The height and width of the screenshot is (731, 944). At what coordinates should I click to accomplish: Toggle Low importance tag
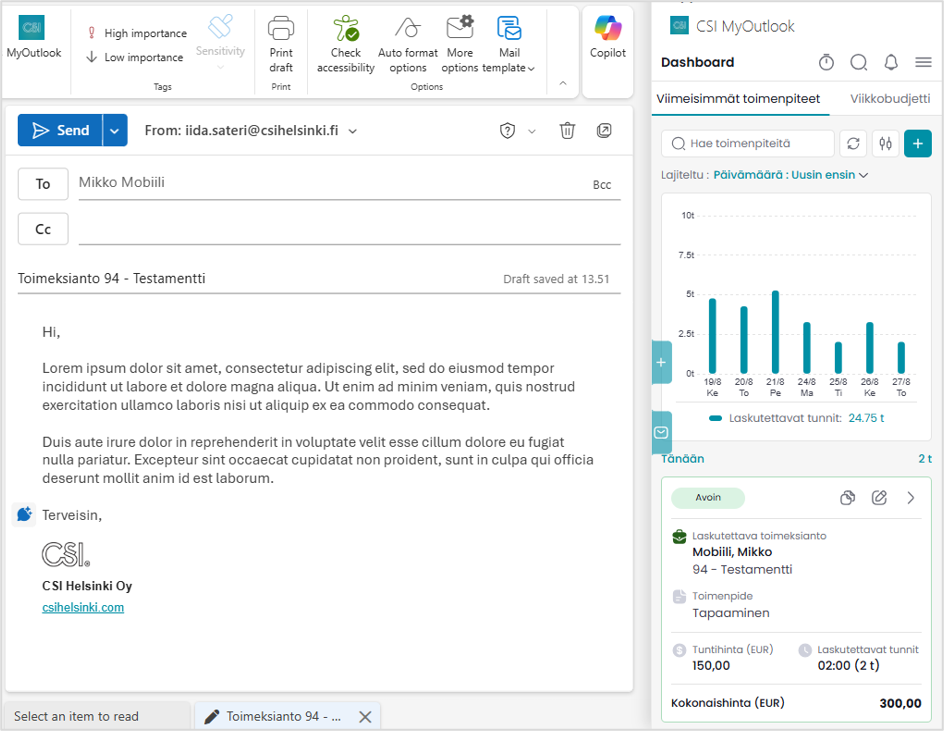tap(135, 57)
